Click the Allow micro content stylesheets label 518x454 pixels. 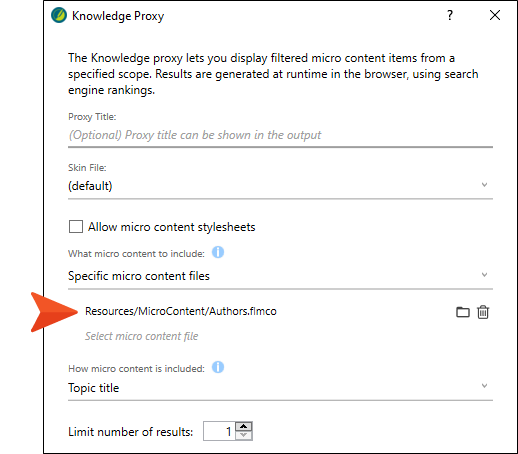[171, 227]
